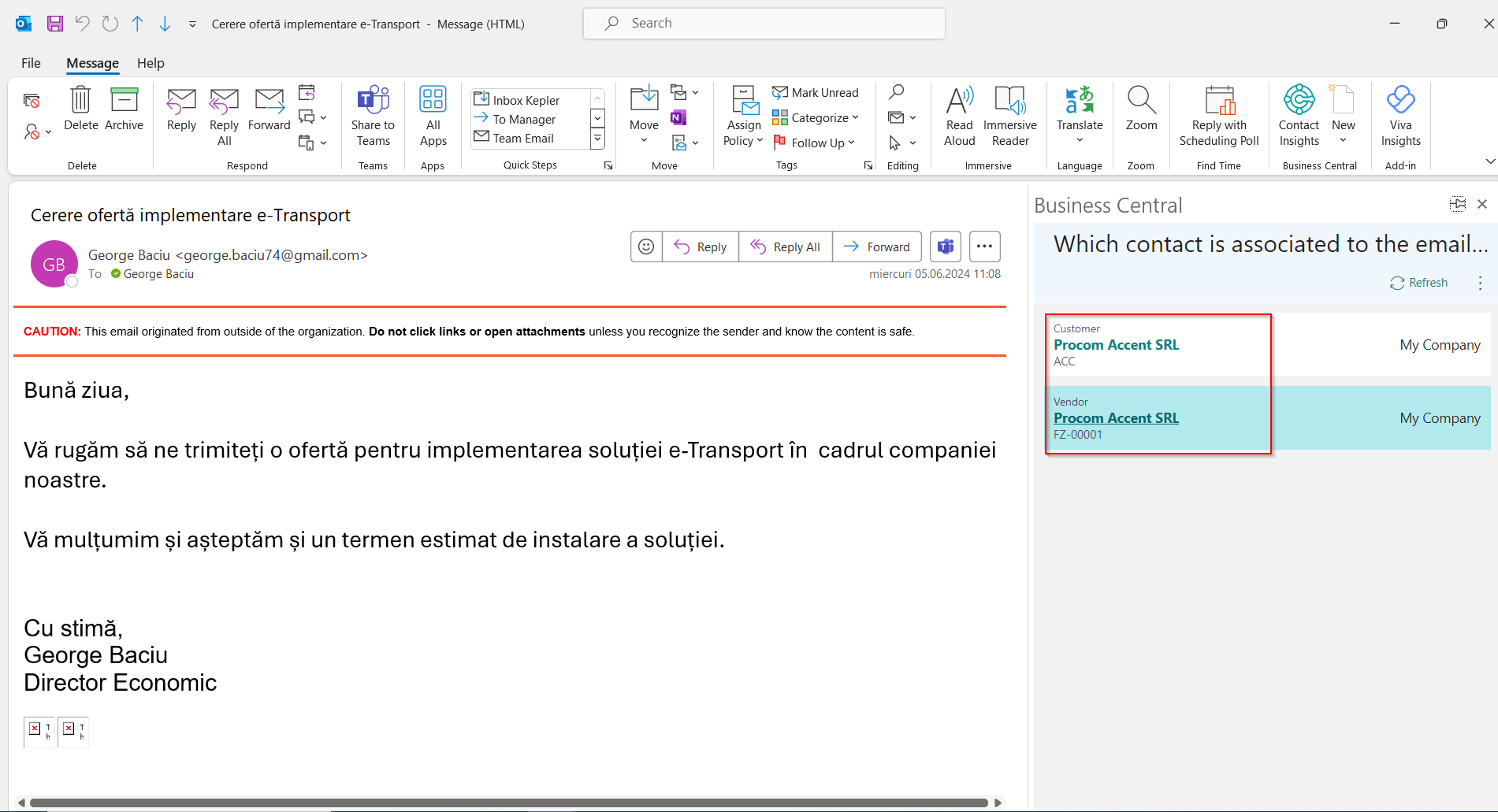This screenshot has height=812, width=1498.
Task: Open the Vendor Procom Accent SRL link
Action: click(x=1116, y=418)
